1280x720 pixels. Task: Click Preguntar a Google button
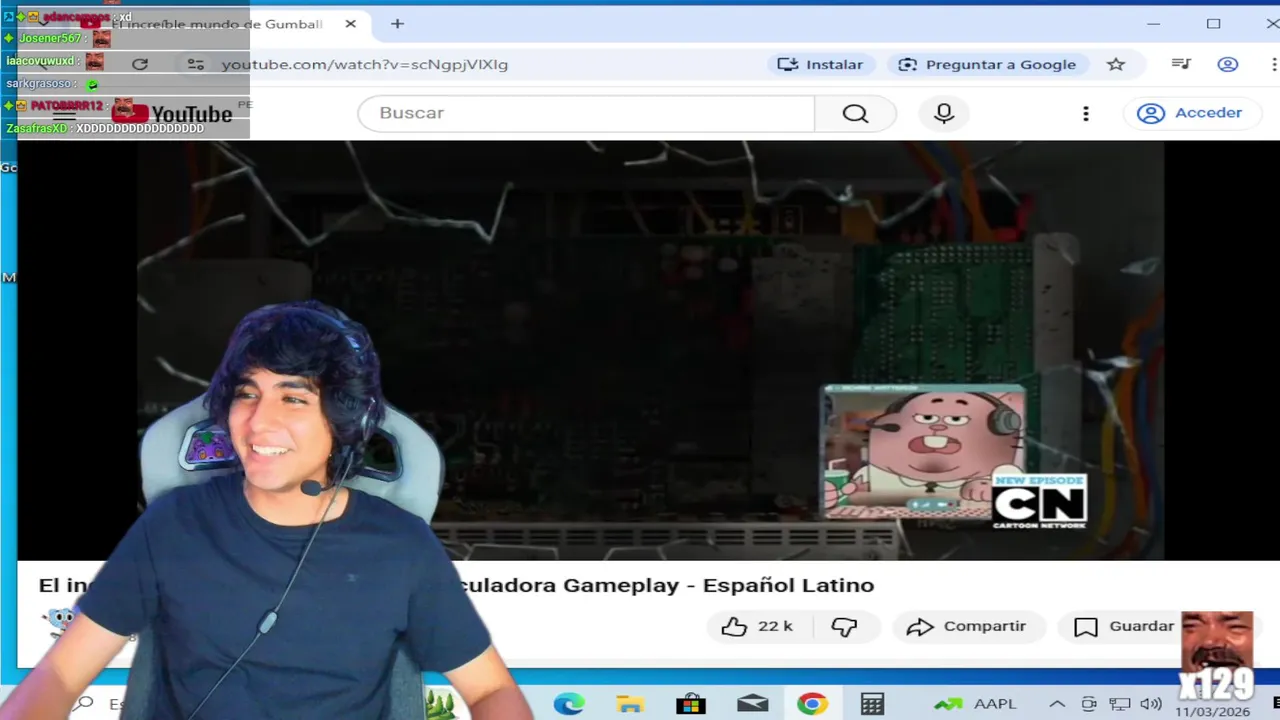987,64
